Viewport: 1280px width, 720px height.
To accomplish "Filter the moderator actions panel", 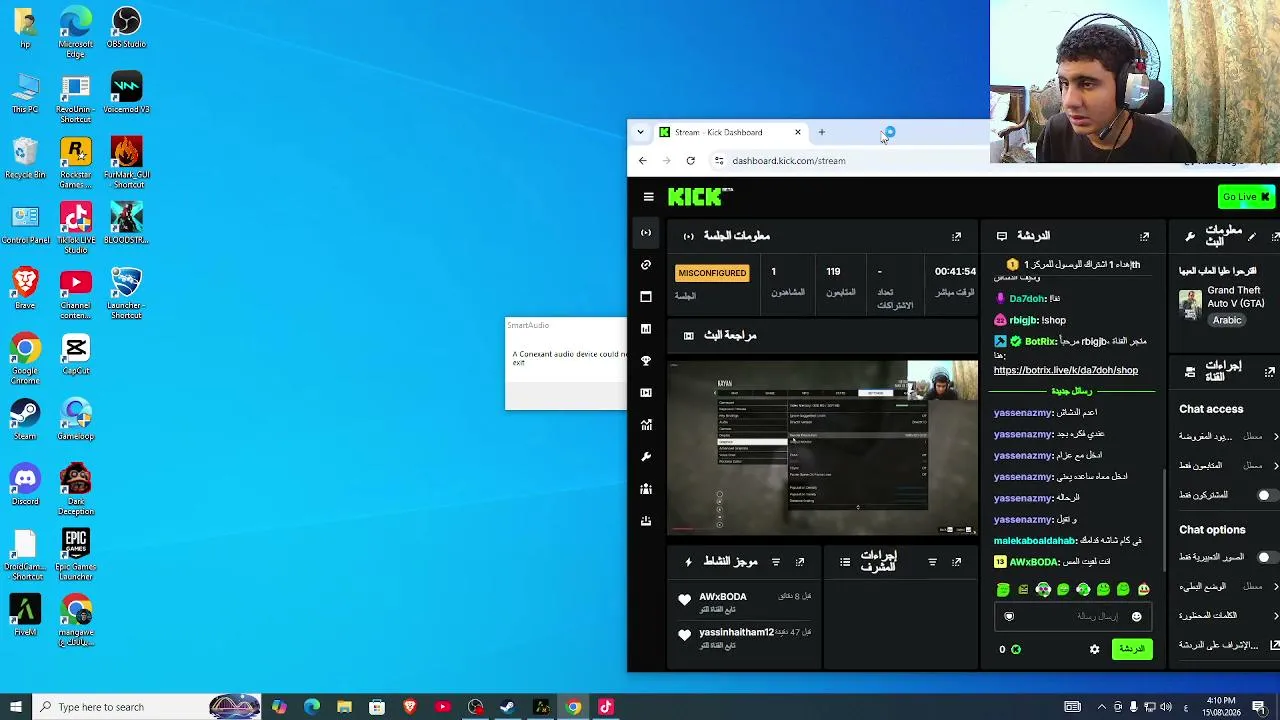I will (x=932, y=562).
